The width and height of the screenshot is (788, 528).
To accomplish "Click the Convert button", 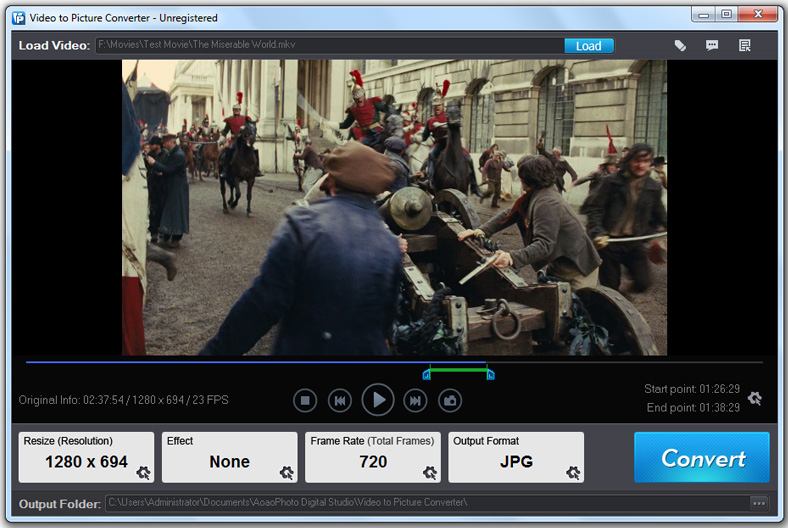I will point(702,458).
